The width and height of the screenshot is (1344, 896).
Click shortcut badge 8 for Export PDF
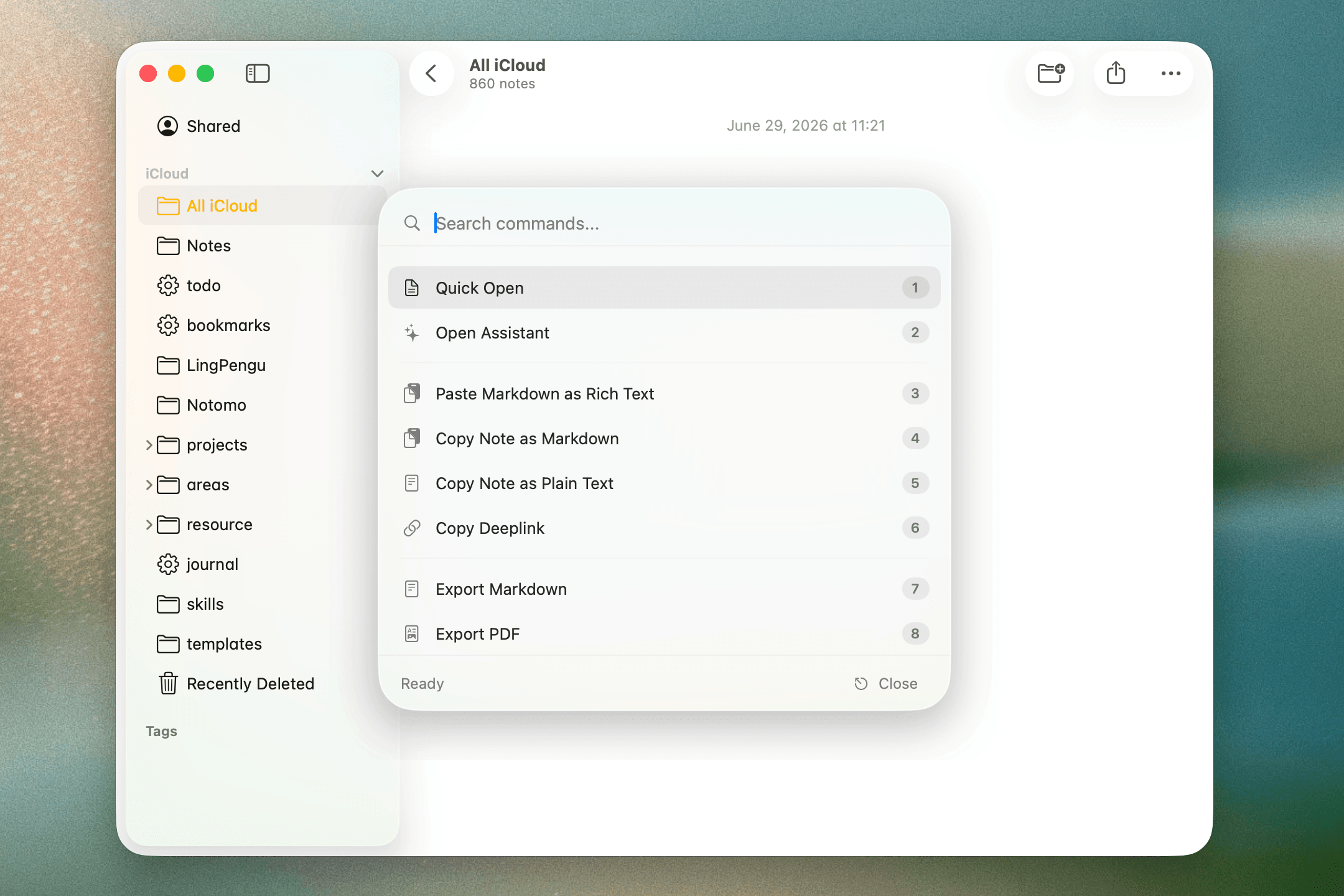(915, 633)
